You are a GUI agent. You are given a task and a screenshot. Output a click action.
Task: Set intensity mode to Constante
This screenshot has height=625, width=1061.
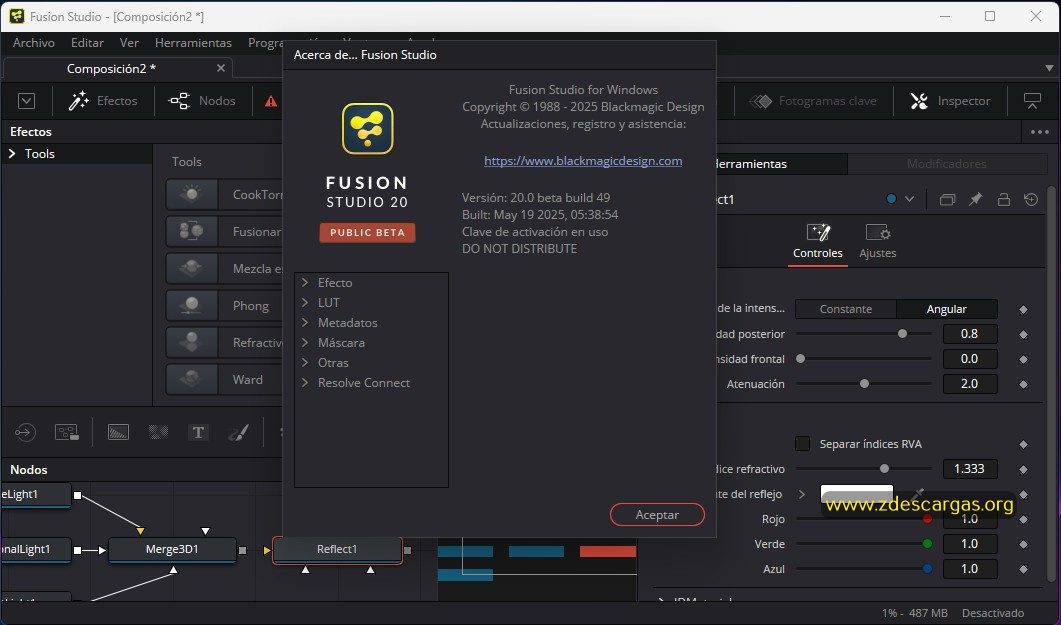846,309
